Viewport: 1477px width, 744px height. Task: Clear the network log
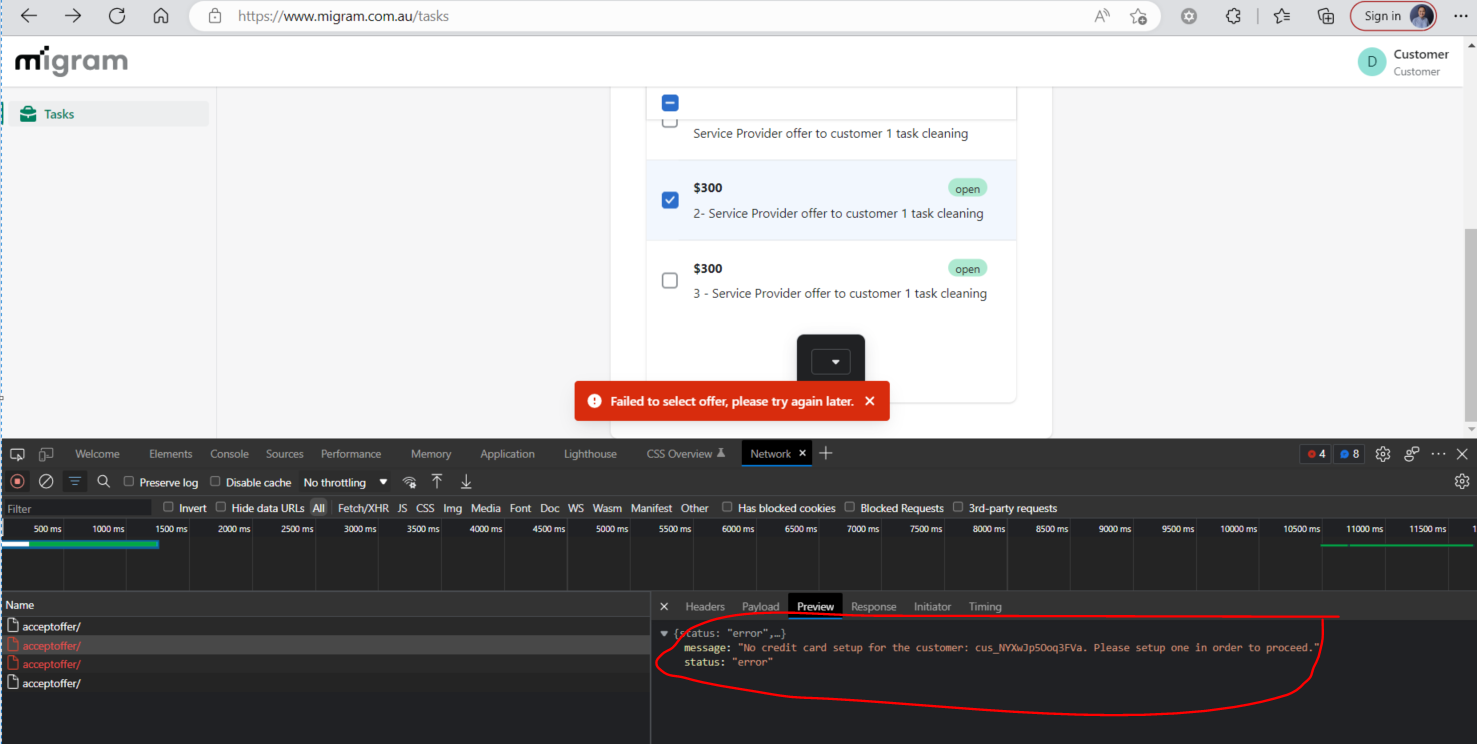pyautogui.click(x=46, y=481)
